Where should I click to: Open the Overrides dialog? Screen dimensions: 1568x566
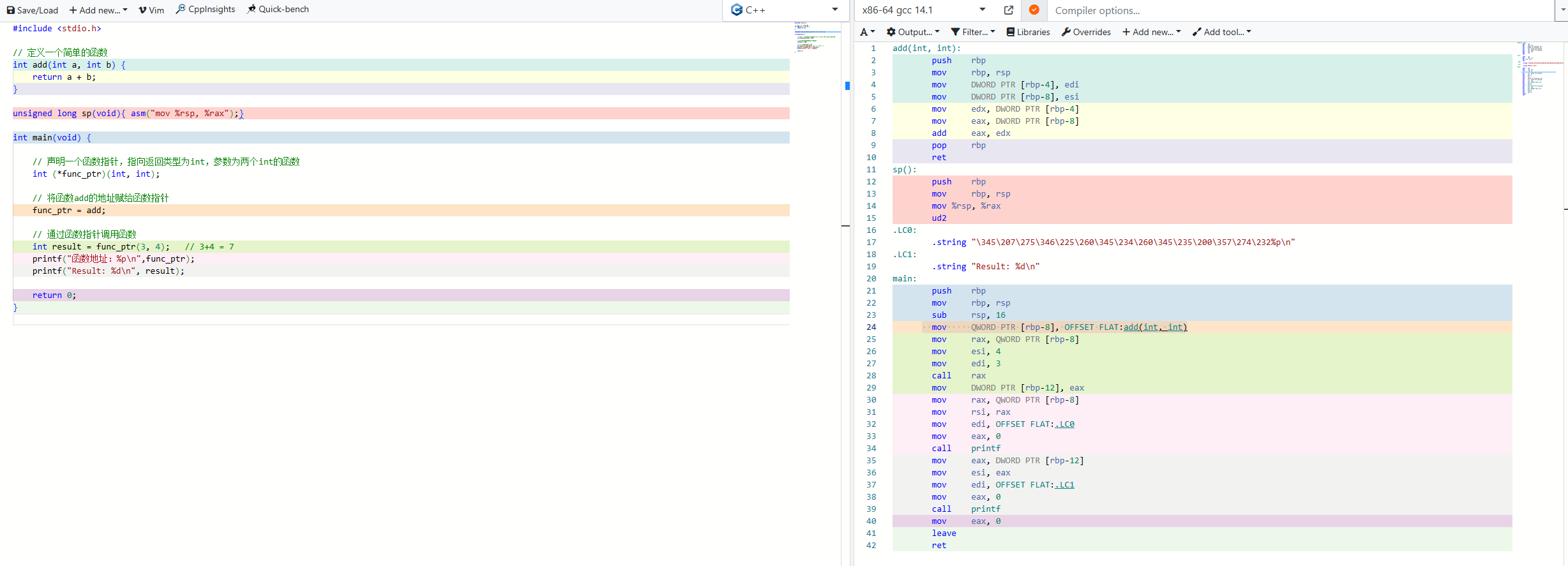(x=1086, y=32)
